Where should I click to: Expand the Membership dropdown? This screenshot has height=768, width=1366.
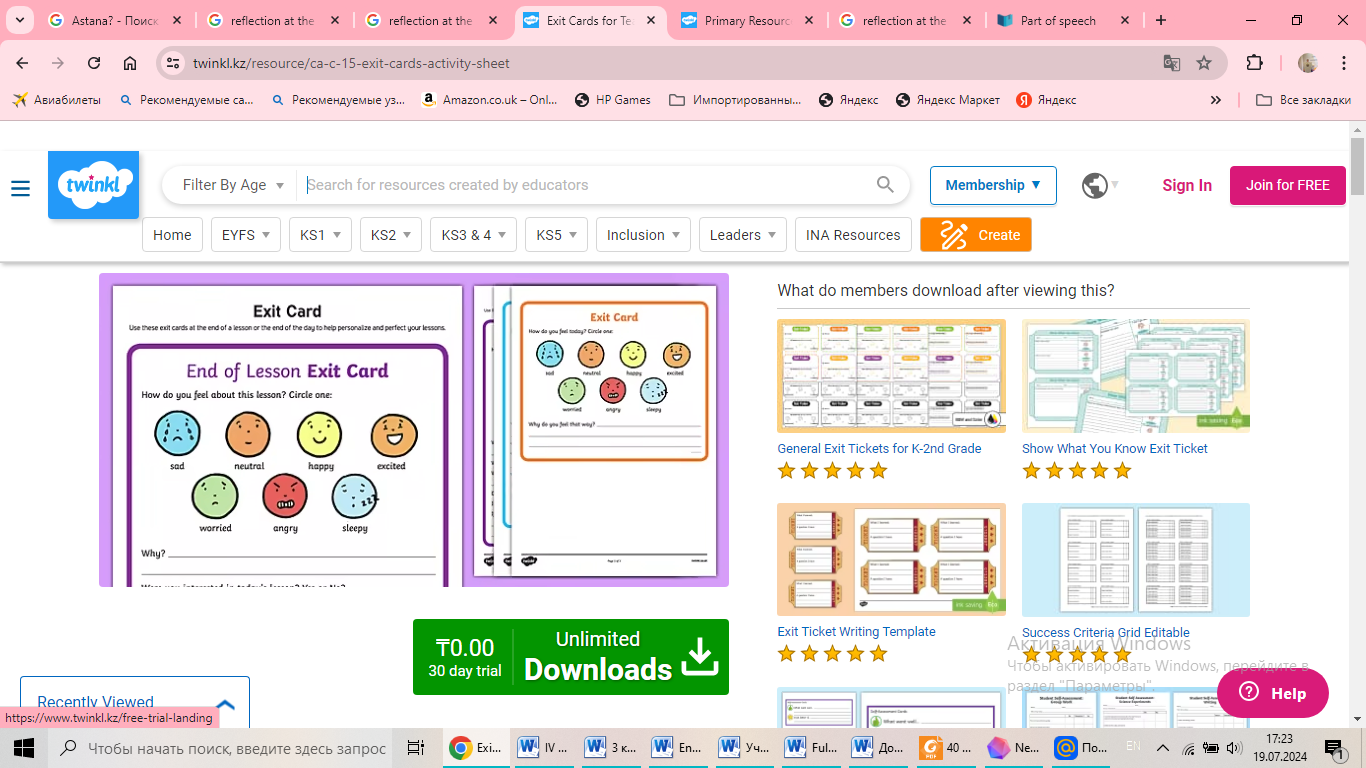coord(993,185)
